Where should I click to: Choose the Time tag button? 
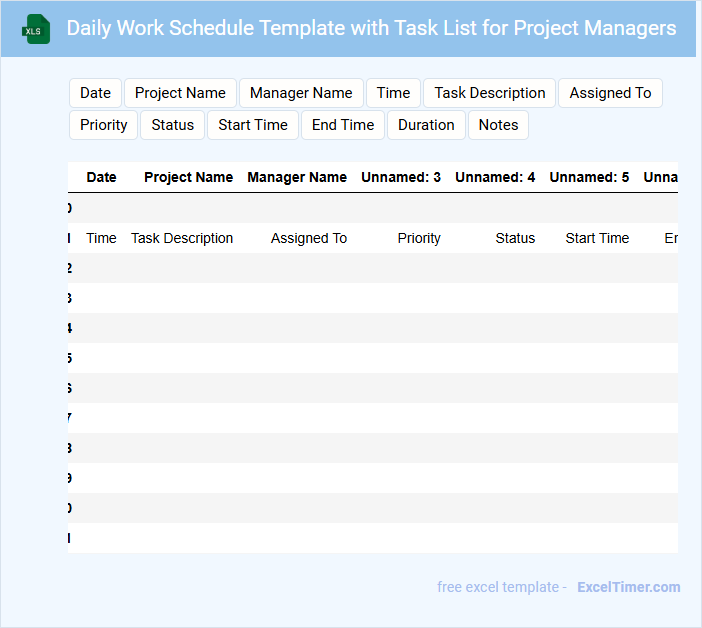click(x=393, y=93)
